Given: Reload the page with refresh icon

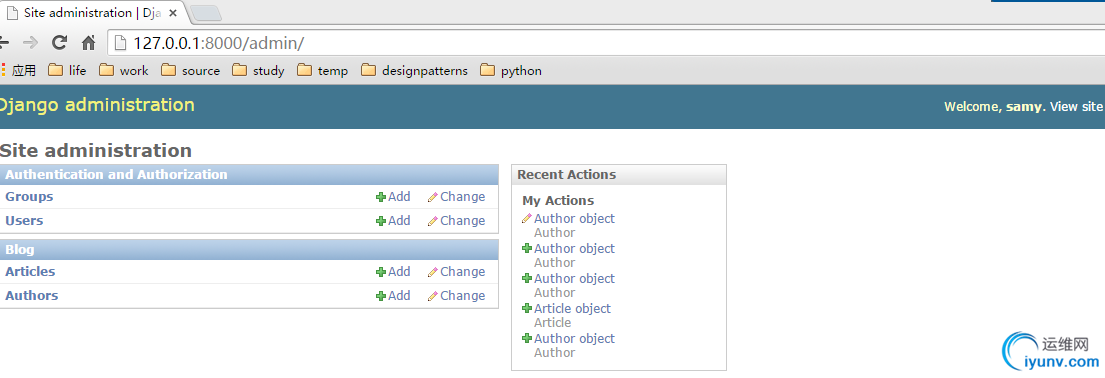Looking at the screenshot, I should point(60,42).
